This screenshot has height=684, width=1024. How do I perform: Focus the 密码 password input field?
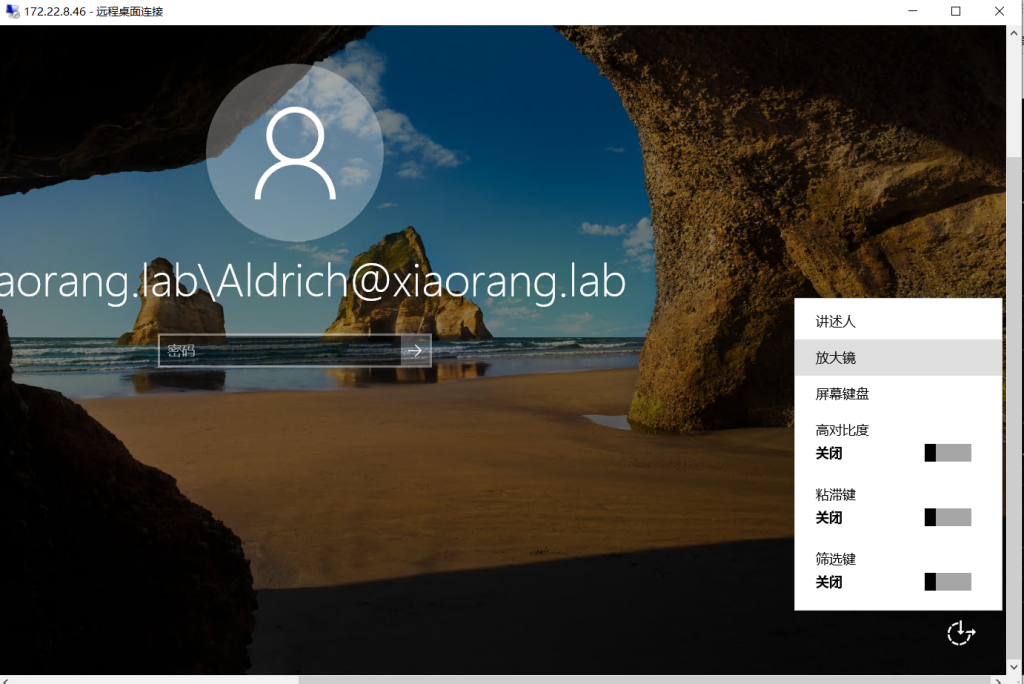pos(280,351)
